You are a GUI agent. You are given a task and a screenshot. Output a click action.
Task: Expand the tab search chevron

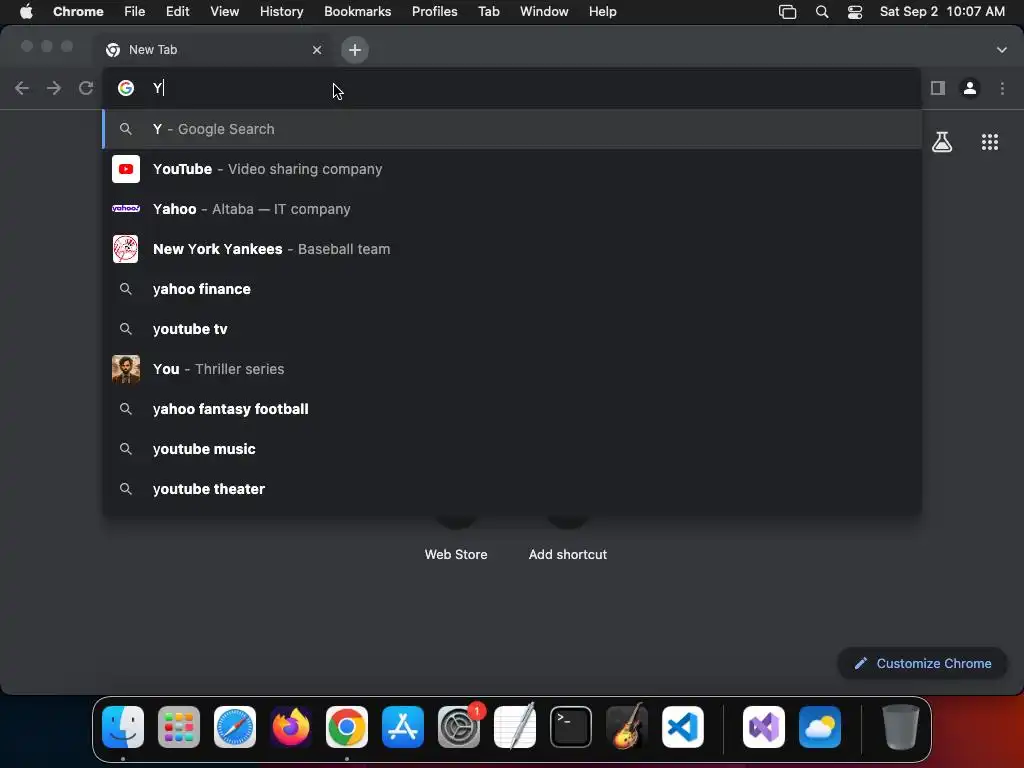coord(1002,50)
